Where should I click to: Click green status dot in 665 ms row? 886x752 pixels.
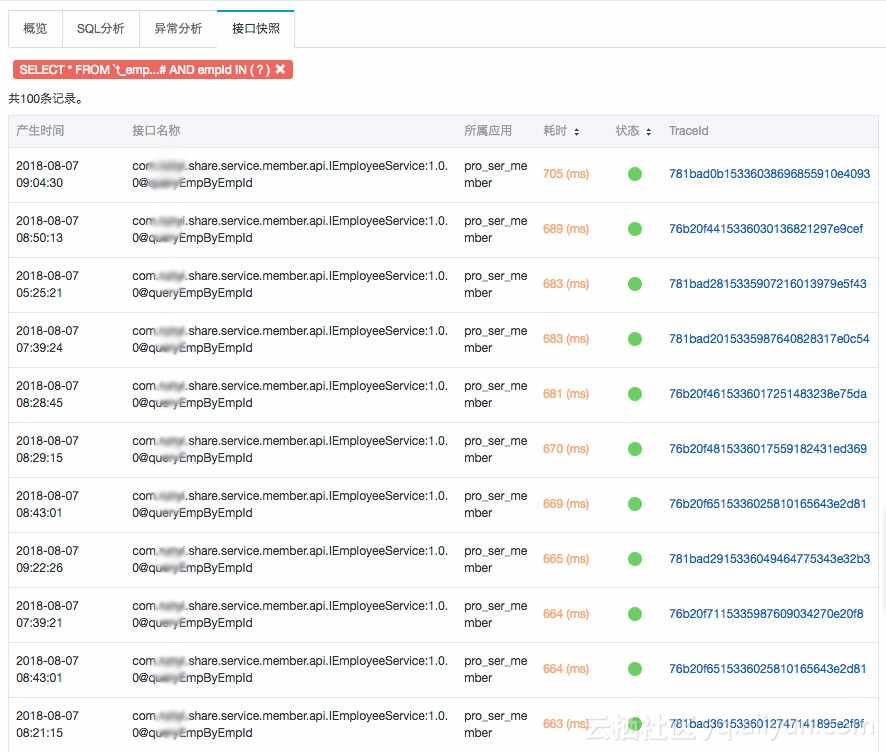click(x=635, y=559)
